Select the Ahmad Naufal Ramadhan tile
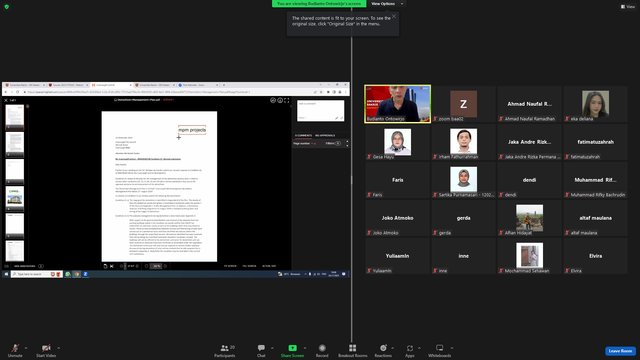Screen dimensions: 640x360 (529, 104)
